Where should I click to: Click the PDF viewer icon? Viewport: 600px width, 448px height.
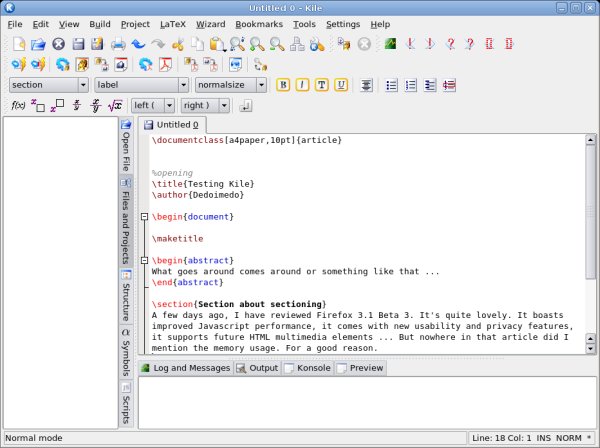[x=165, y=65]
